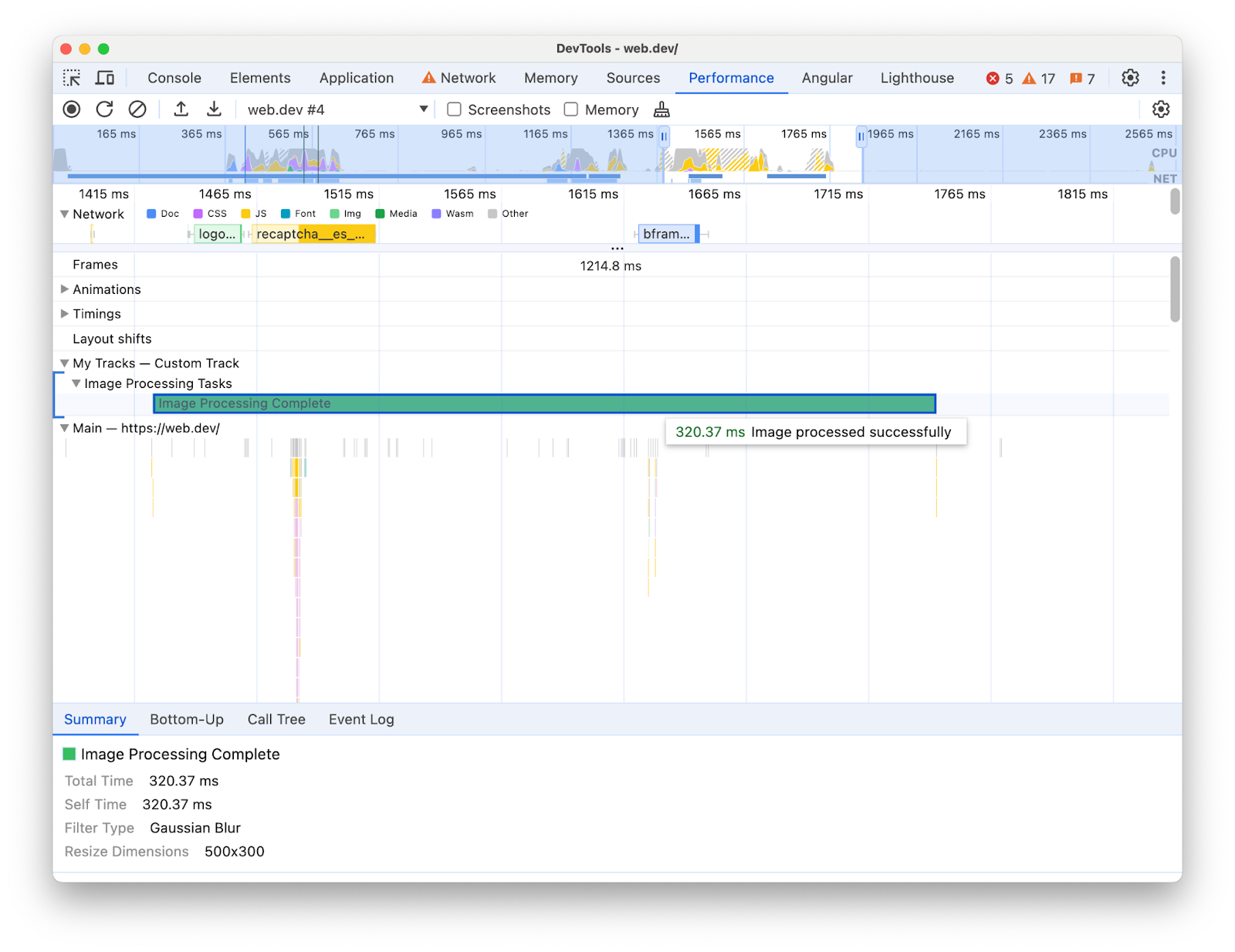Enable the Memory checkbox

[570, 109]
